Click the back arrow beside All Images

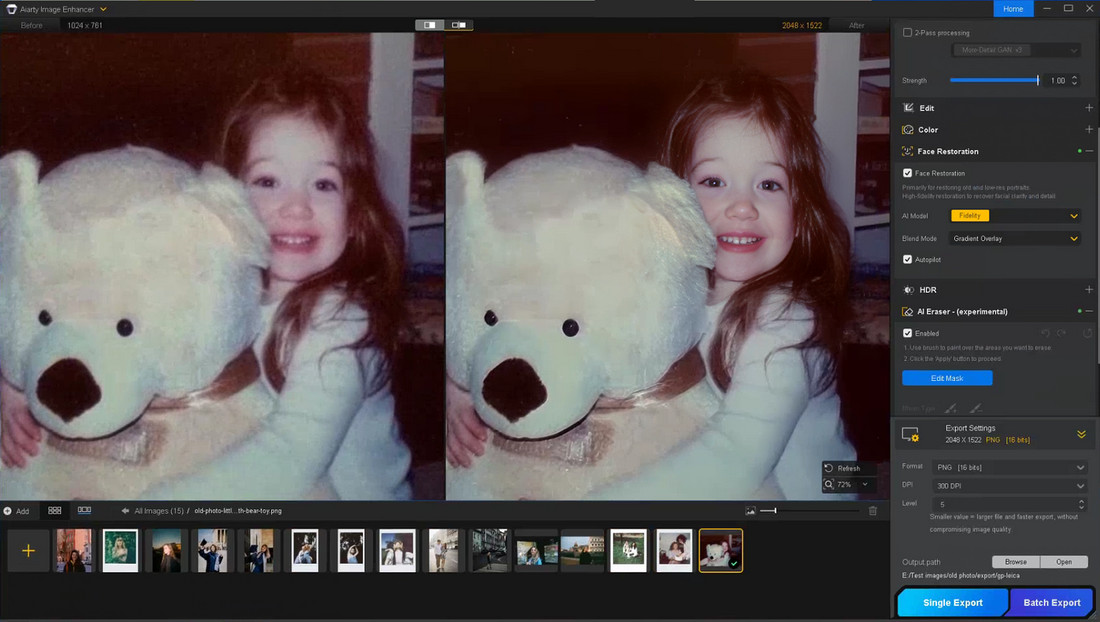pyautogui.click(x=125, y=511)
